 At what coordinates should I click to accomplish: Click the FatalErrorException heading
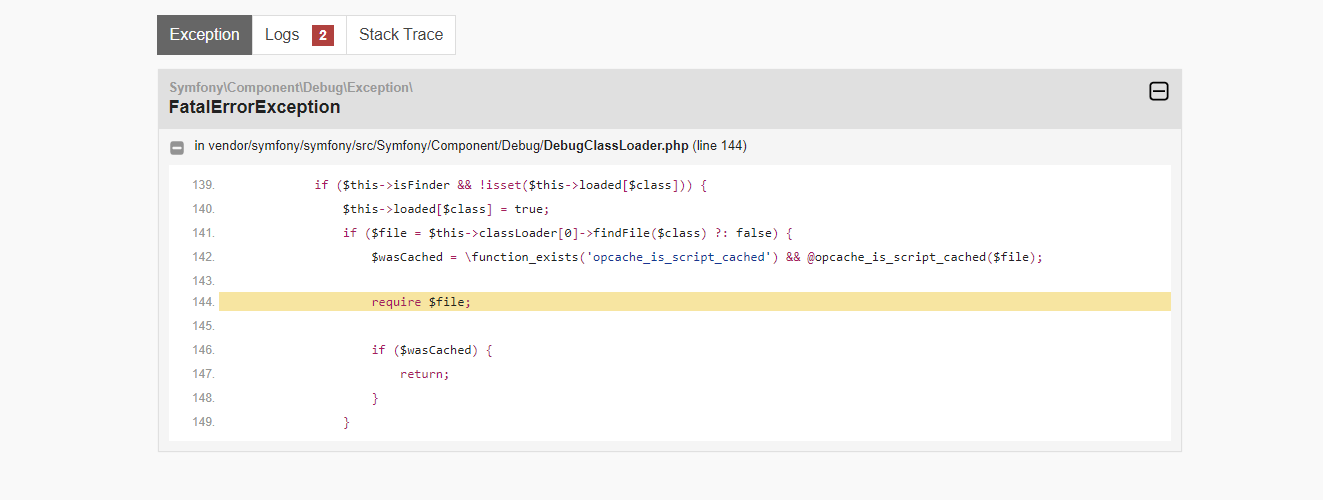click(255, 107)
